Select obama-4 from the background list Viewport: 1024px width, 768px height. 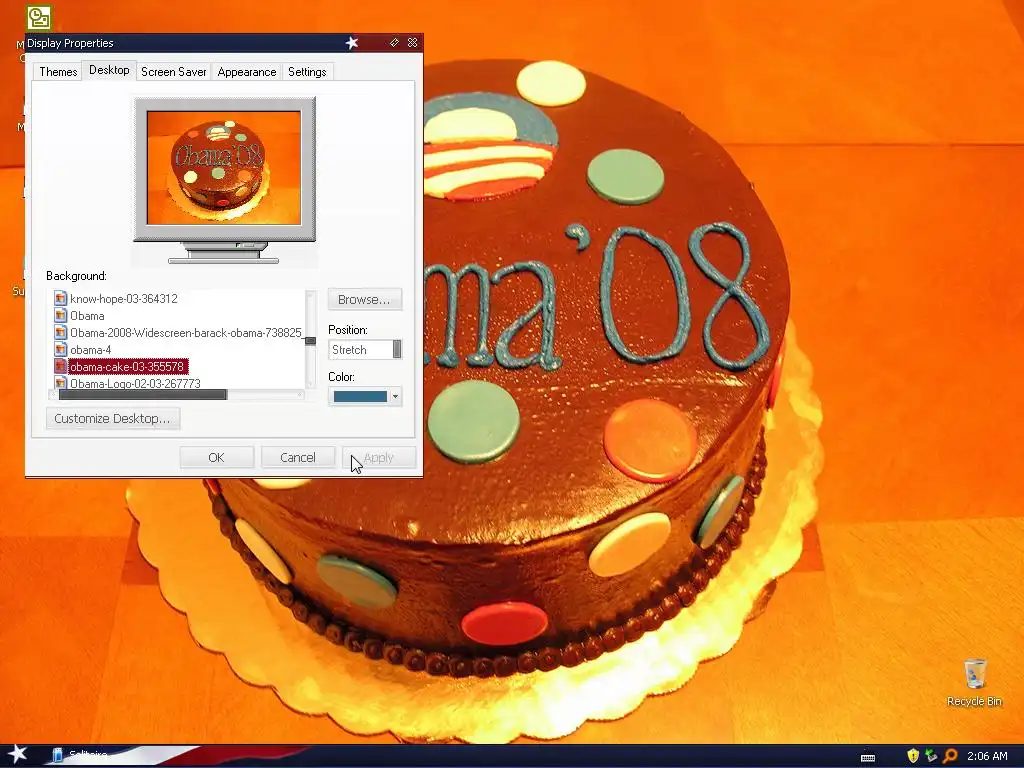[90, 349]
